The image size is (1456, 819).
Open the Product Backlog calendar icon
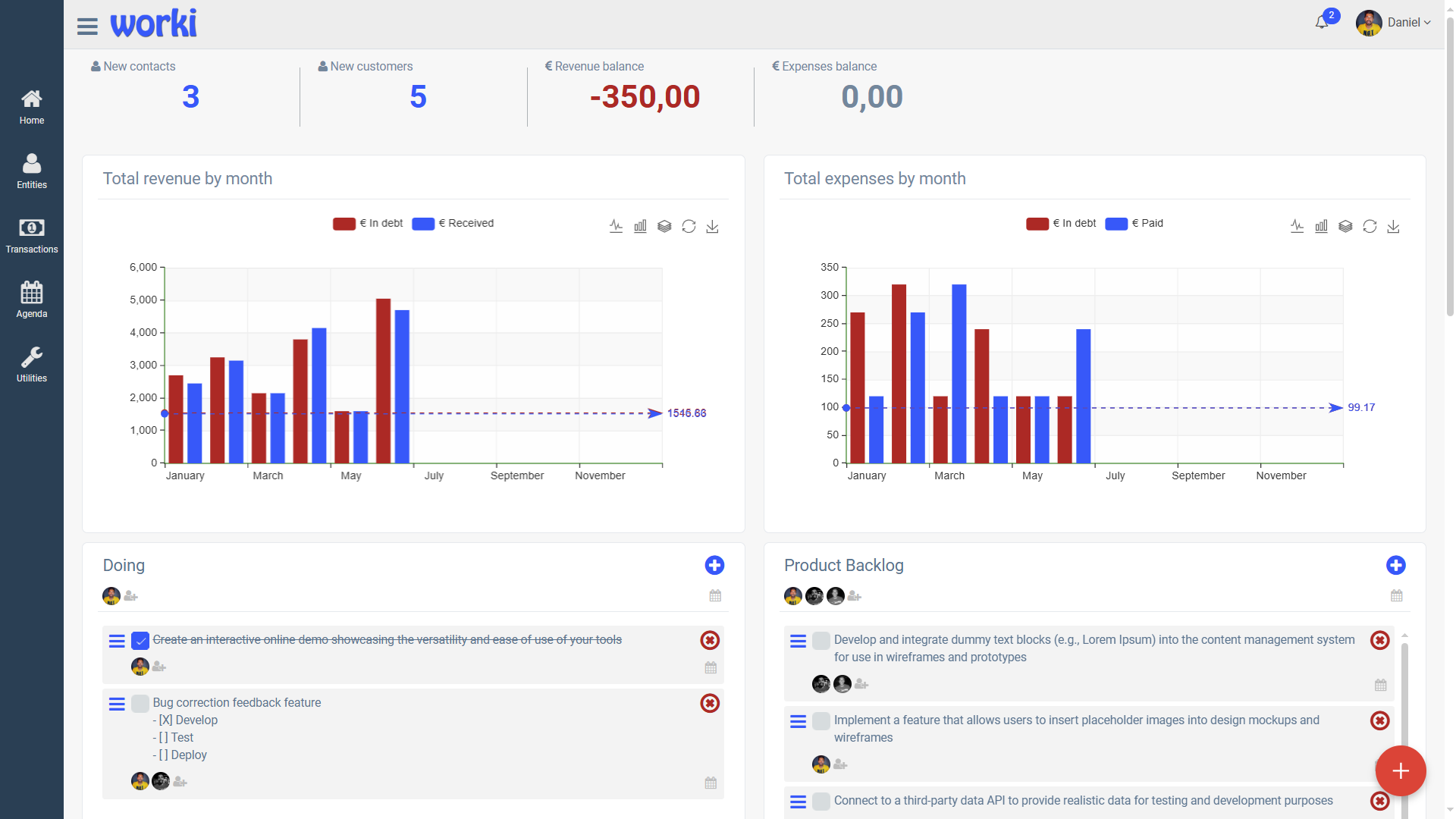tap(1397, 595)
